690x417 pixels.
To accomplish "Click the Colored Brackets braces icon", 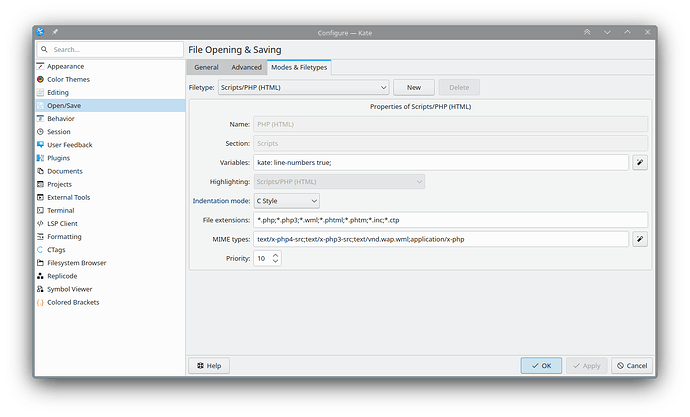I will coord(40,303).
